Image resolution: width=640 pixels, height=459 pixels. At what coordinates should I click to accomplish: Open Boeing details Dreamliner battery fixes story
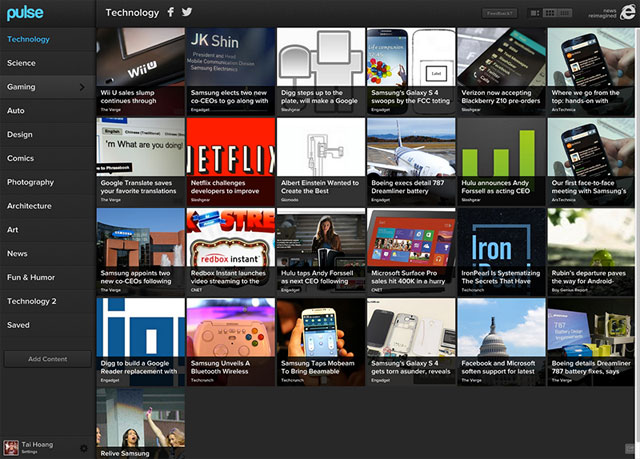(591, 342)
